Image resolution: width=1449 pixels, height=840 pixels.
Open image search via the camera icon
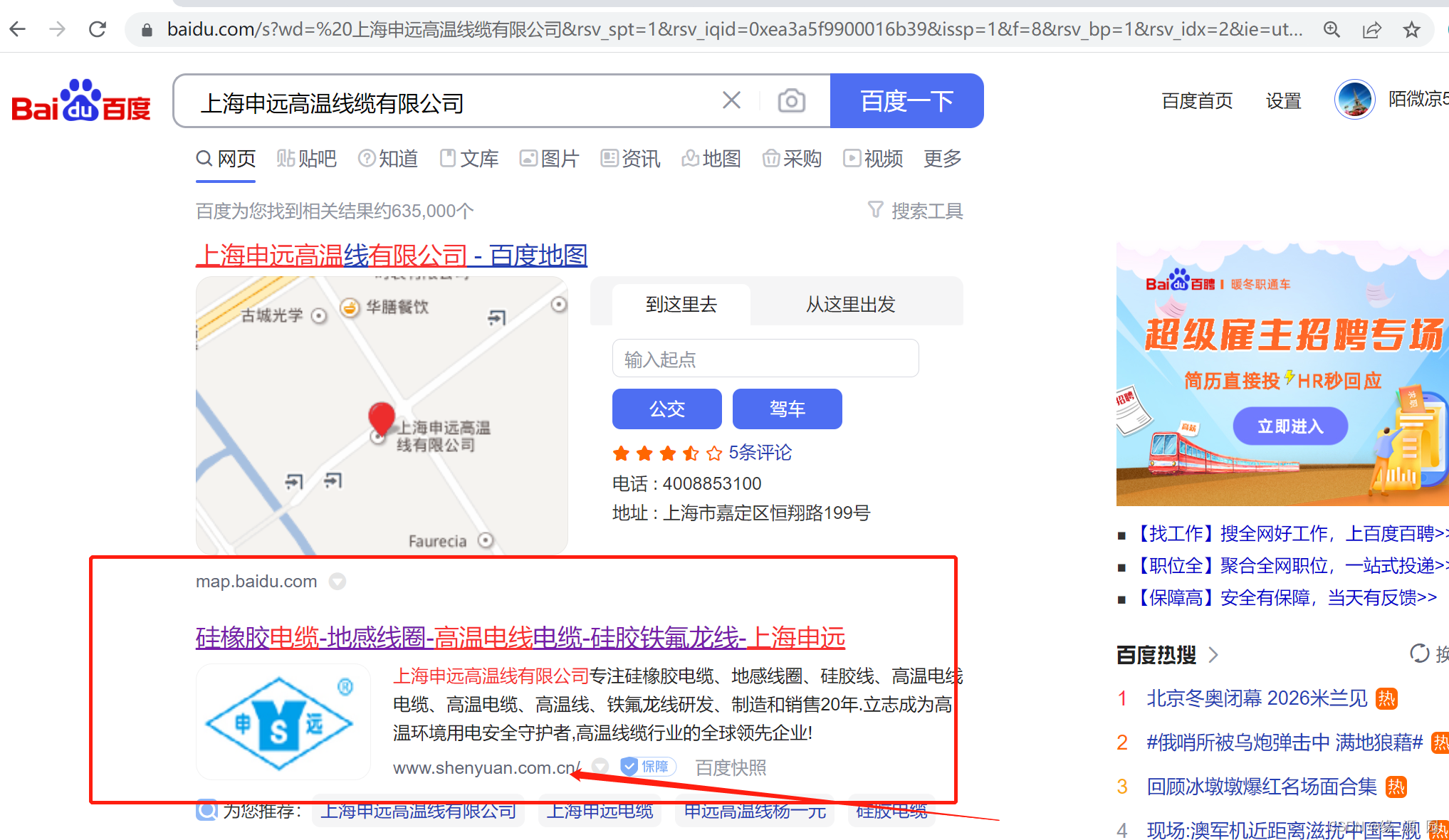click(x=791, y=100)
